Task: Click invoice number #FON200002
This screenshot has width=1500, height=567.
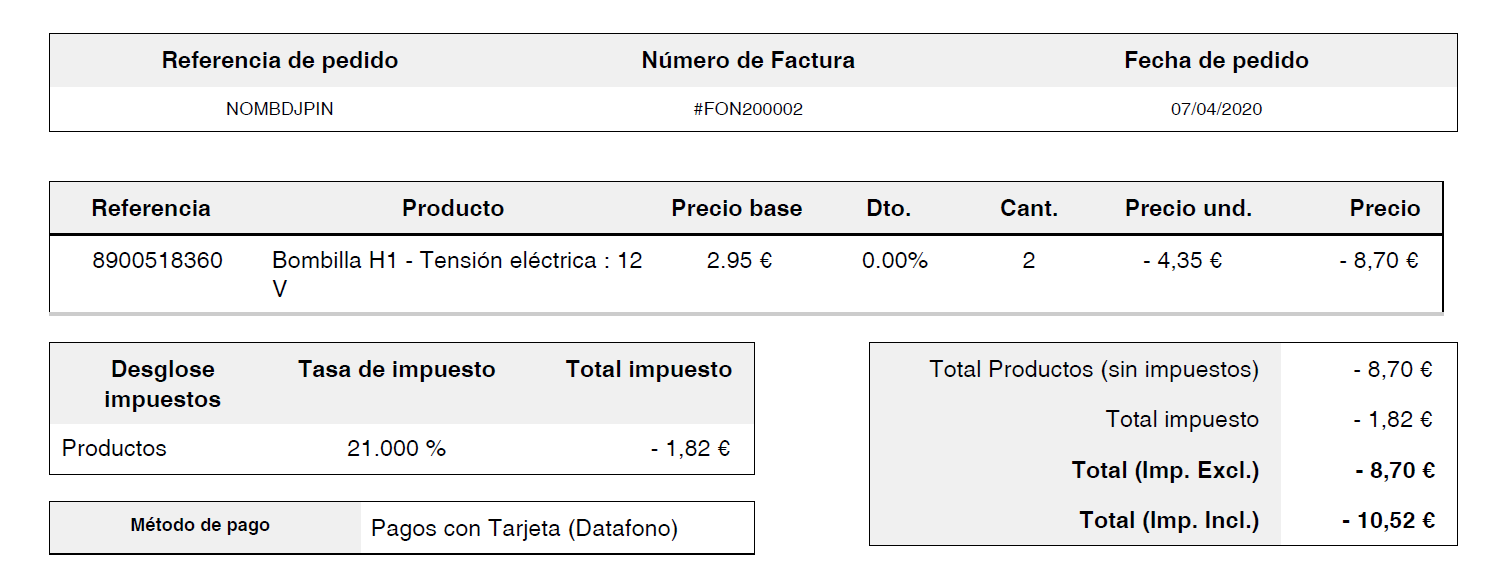Action: coord(748,109)
